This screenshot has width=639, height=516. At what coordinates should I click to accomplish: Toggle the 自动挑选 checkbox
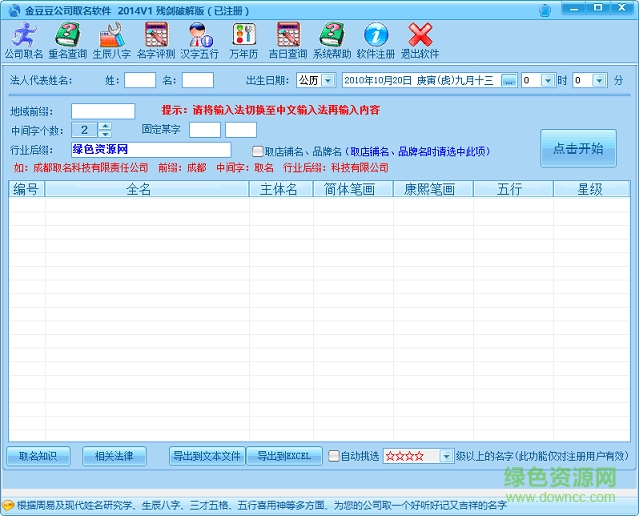pyautogui.click(x=335, y=456)
